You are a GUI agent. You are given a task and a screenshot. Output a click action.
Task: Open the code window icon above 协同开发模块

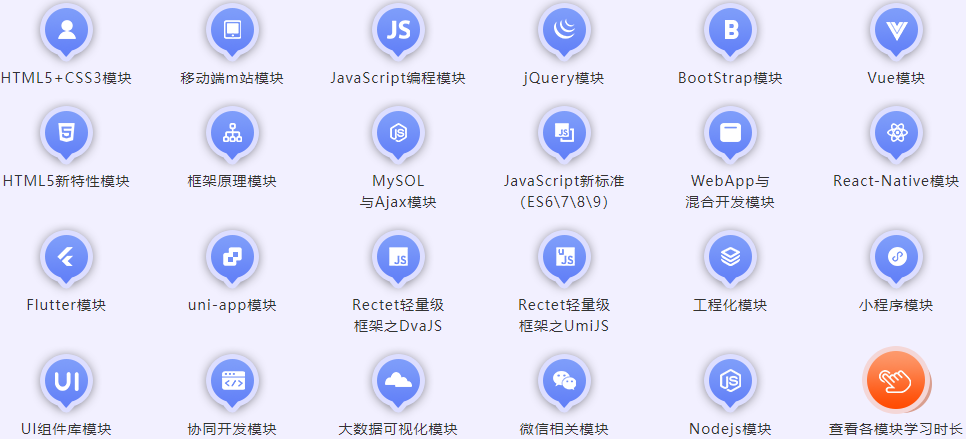tap(232, 382)
